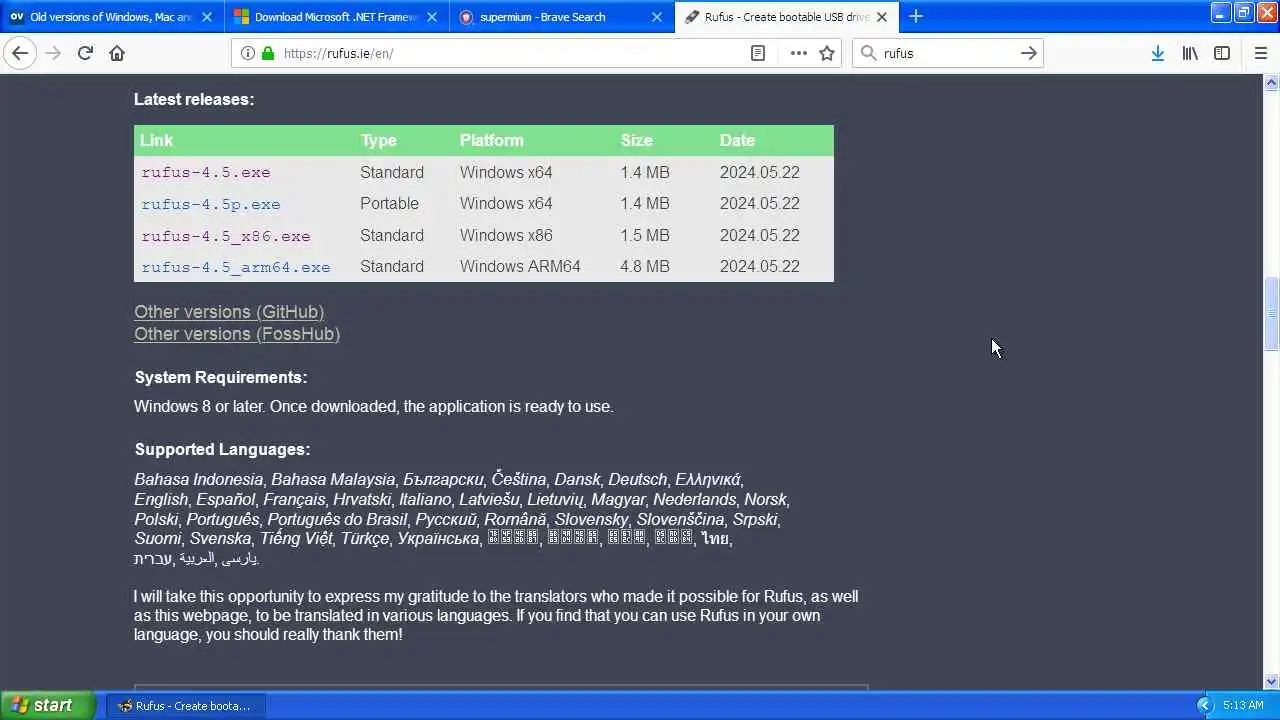Toggle reader view icon in address bar

[x=758, y=53]
